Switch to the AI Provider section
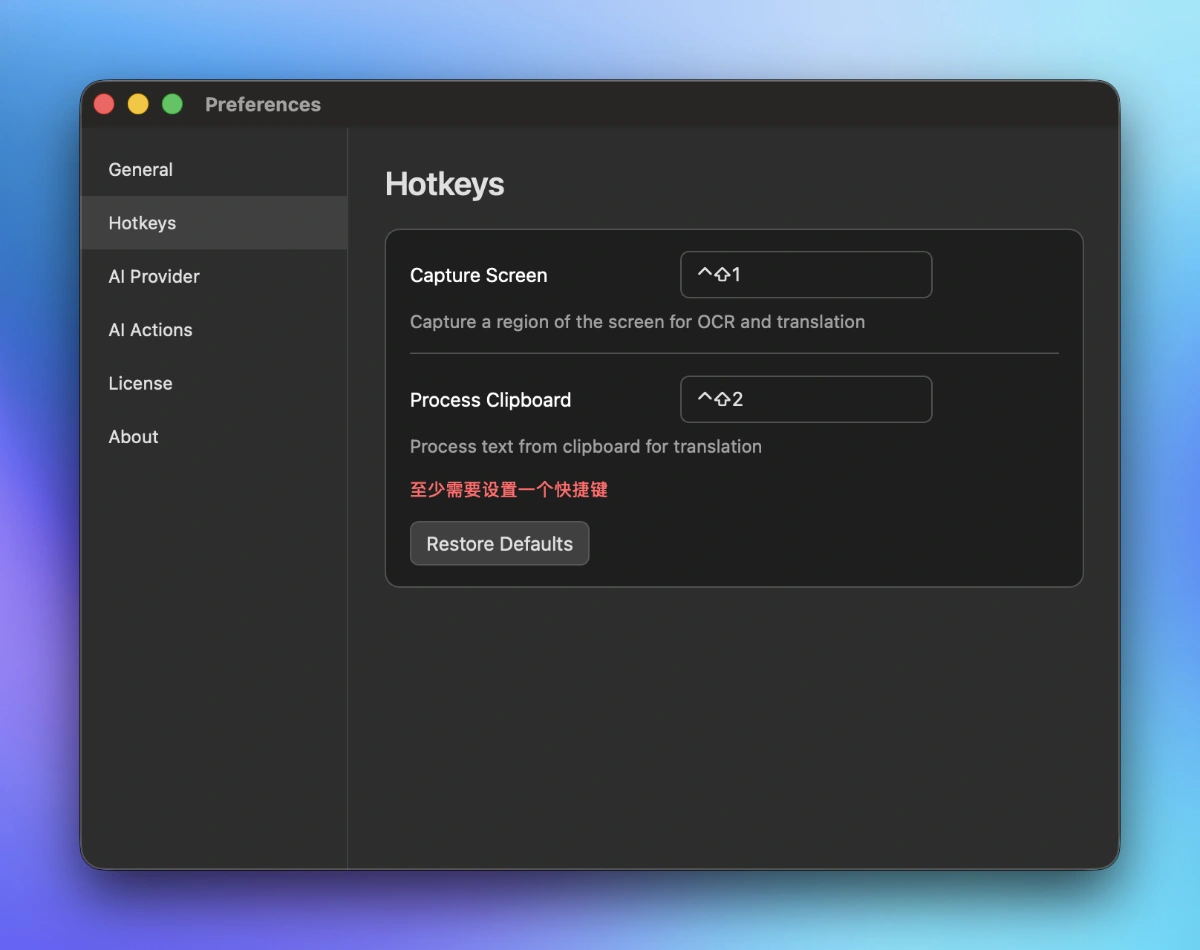 pyautogui.click(x=154, y=277)
